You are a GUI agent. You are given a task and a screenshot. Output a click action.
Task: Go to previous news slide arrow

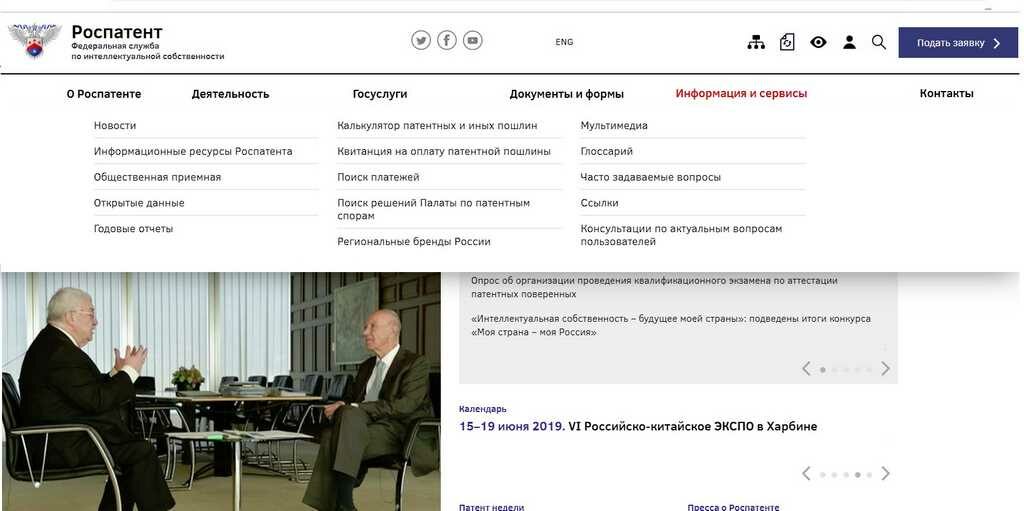coord(806,369)
